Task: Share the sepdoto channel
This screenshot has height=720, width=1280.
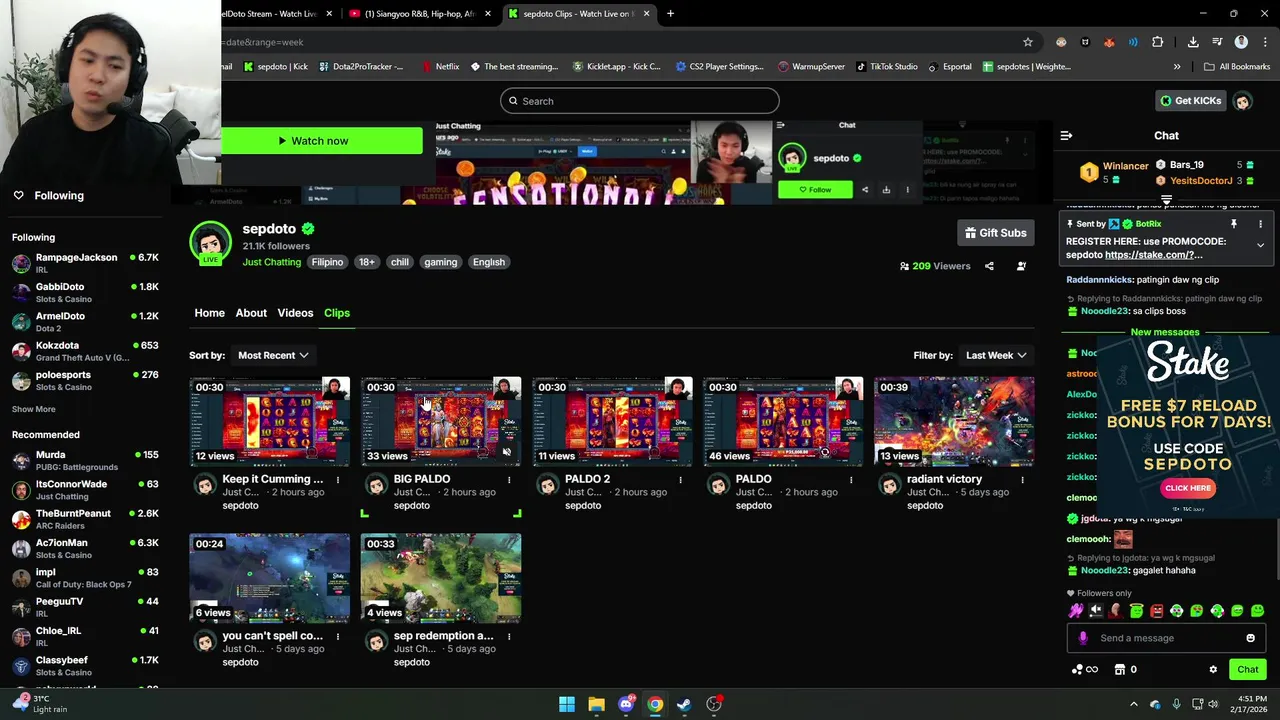Action: click(989, 266)
